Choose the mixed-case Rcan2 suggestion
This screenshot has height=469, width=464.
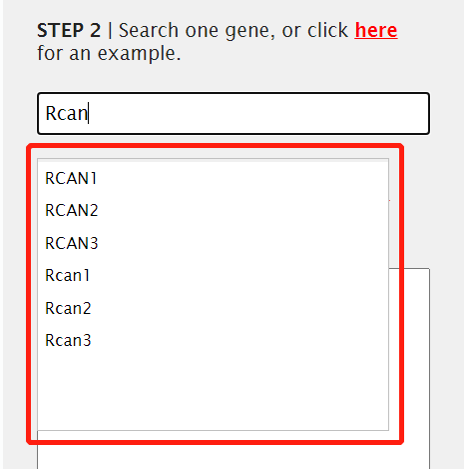point(213,308)
